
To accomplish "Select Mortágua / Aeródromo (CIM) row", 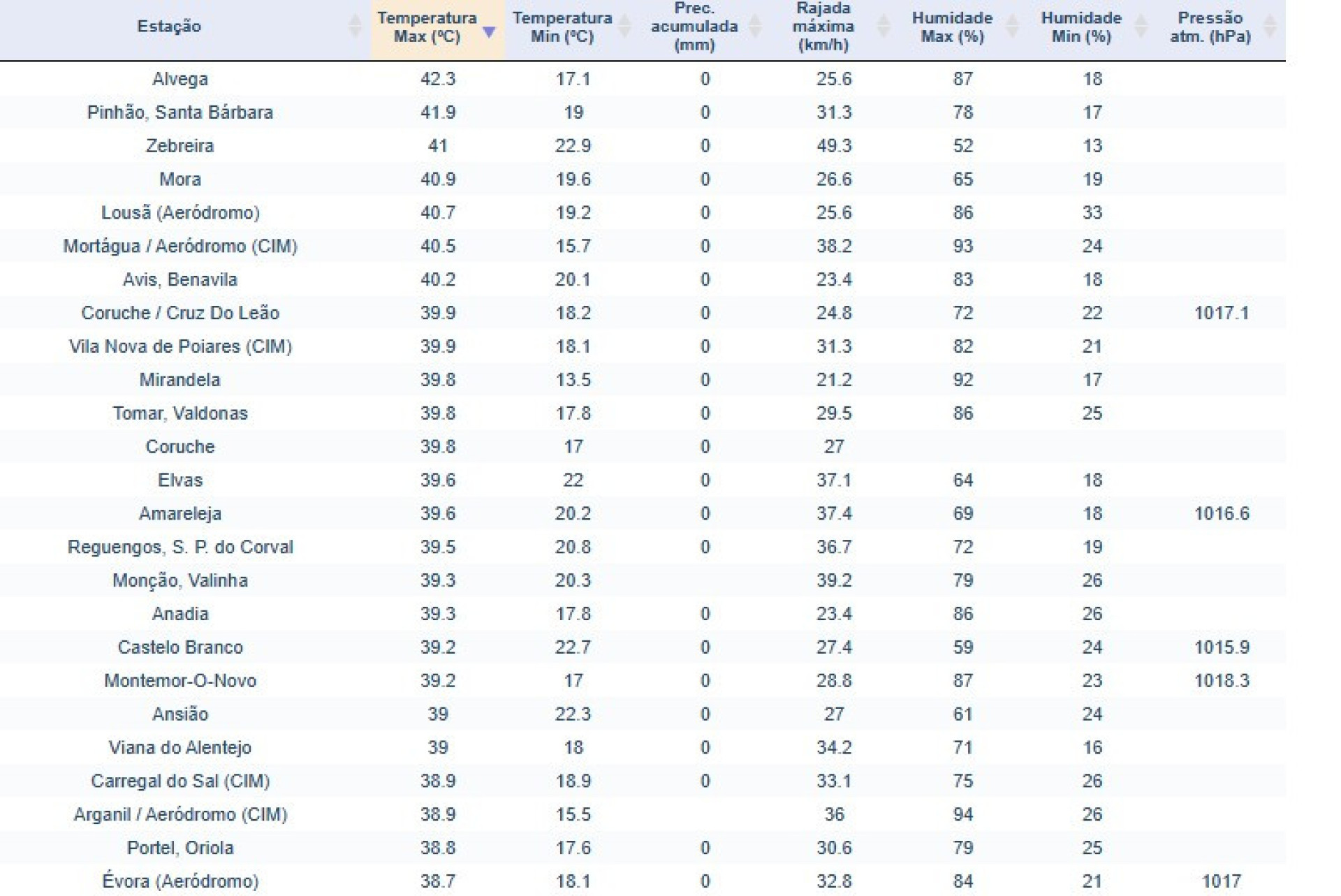I will [643, 246].
